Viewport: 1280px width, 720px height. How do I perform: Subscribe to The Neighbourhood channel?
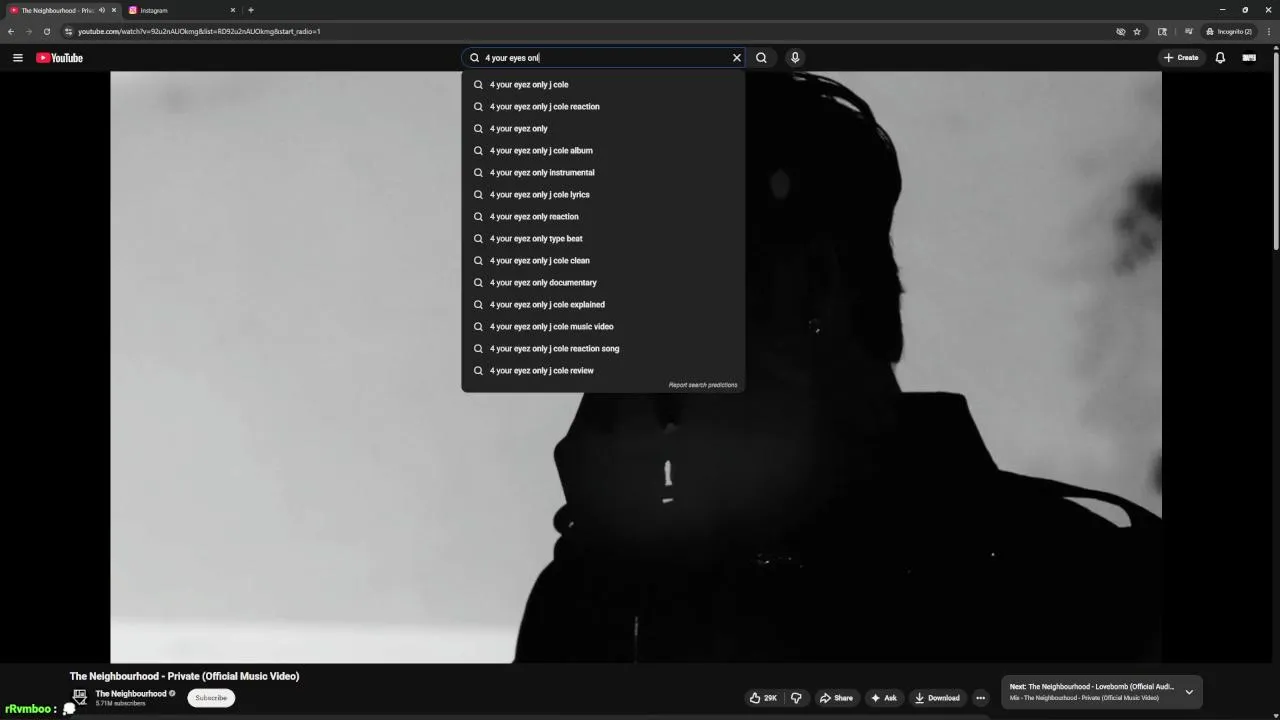pos(211,698)
